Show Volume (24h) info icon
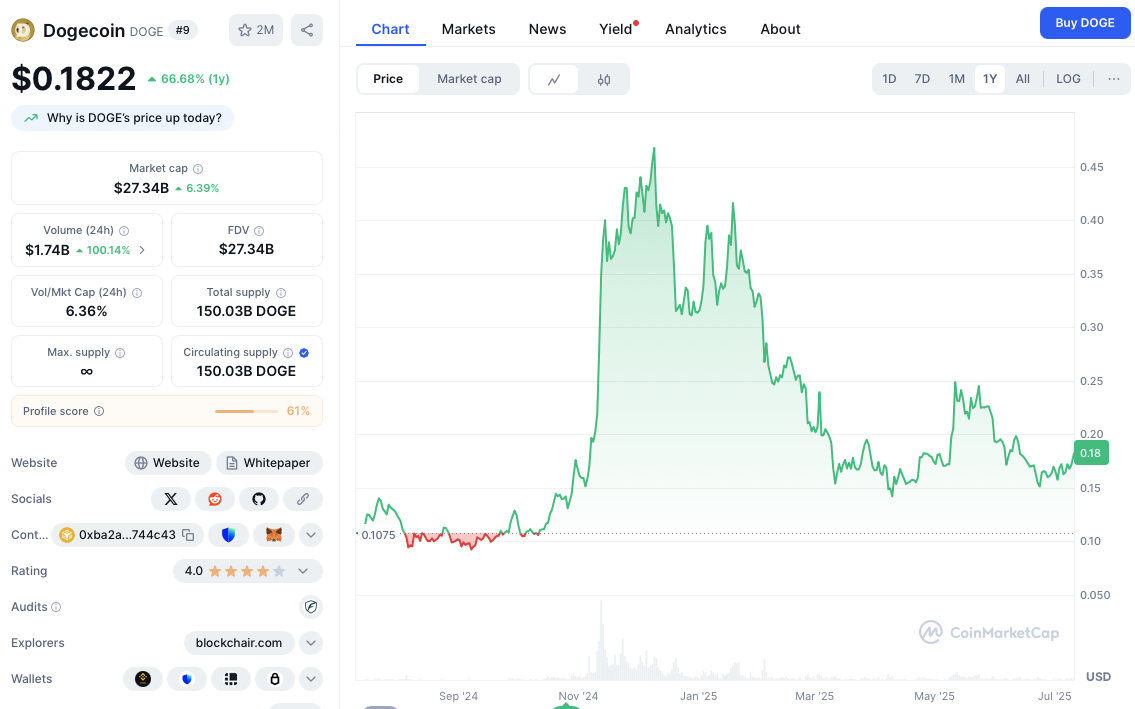This screenshot has height=709, width=1135. [x=124, y=231]
